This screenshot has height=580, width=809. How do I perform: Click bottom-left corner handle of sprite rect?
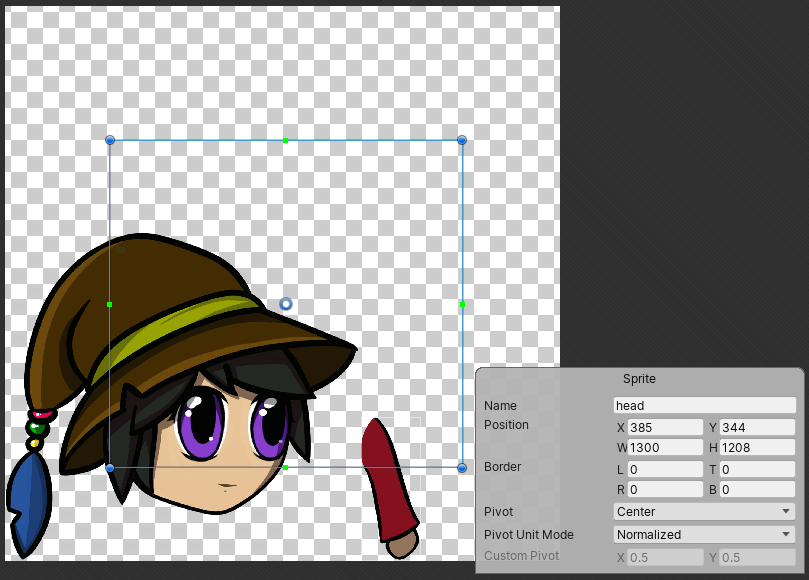pyautogui.click(x=110, y=467)
